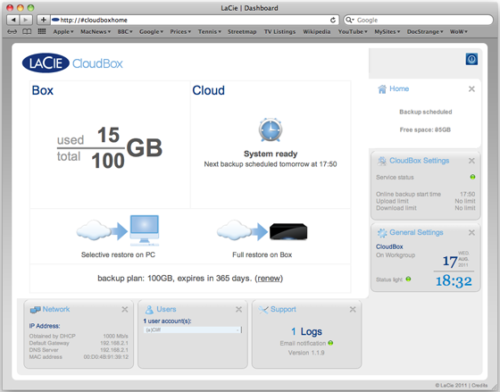The height and width of the screenshot is (392, 500).
Task: Click the Status light green indicator
Action: tap(408, 279)
